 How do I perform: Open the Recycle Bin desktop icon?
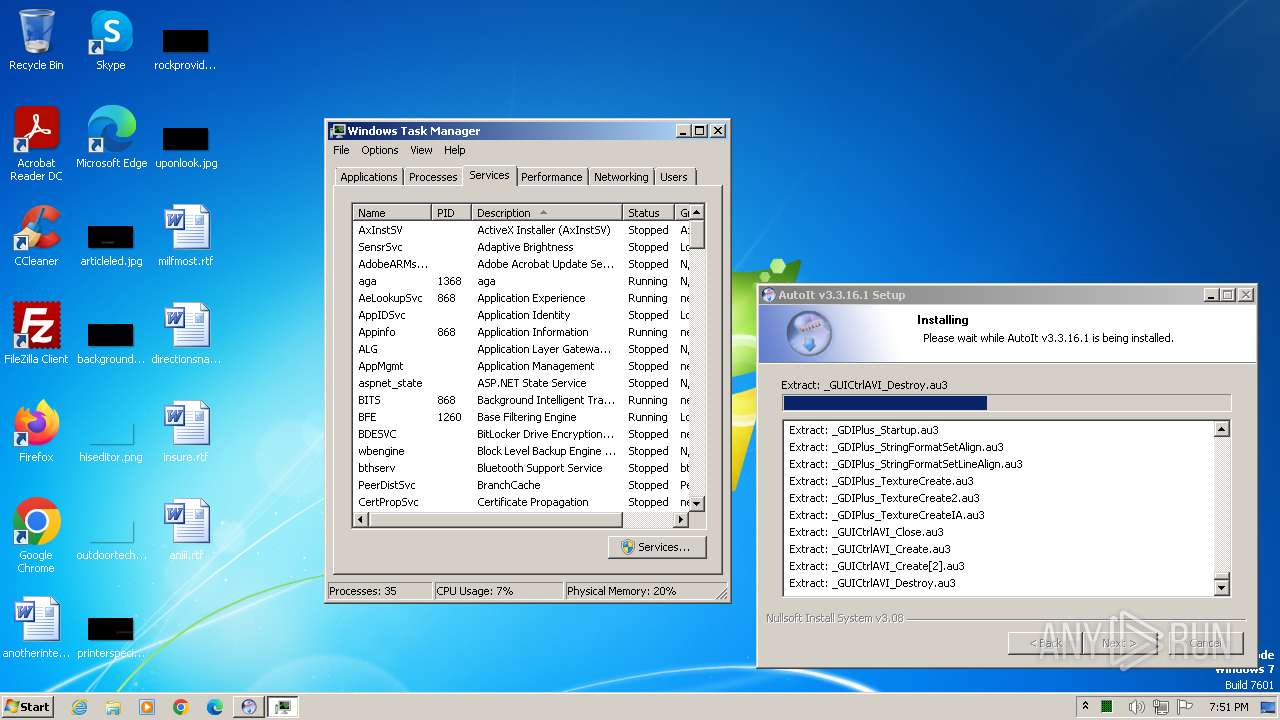coord(36,40)
